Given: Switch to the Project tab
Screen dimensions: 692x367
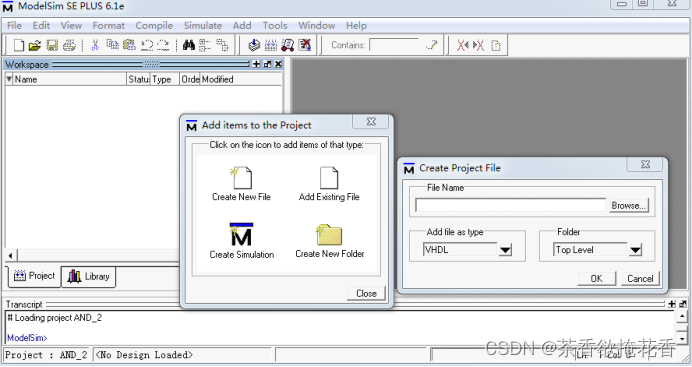Looking at the screenshot, I should 34,276.
